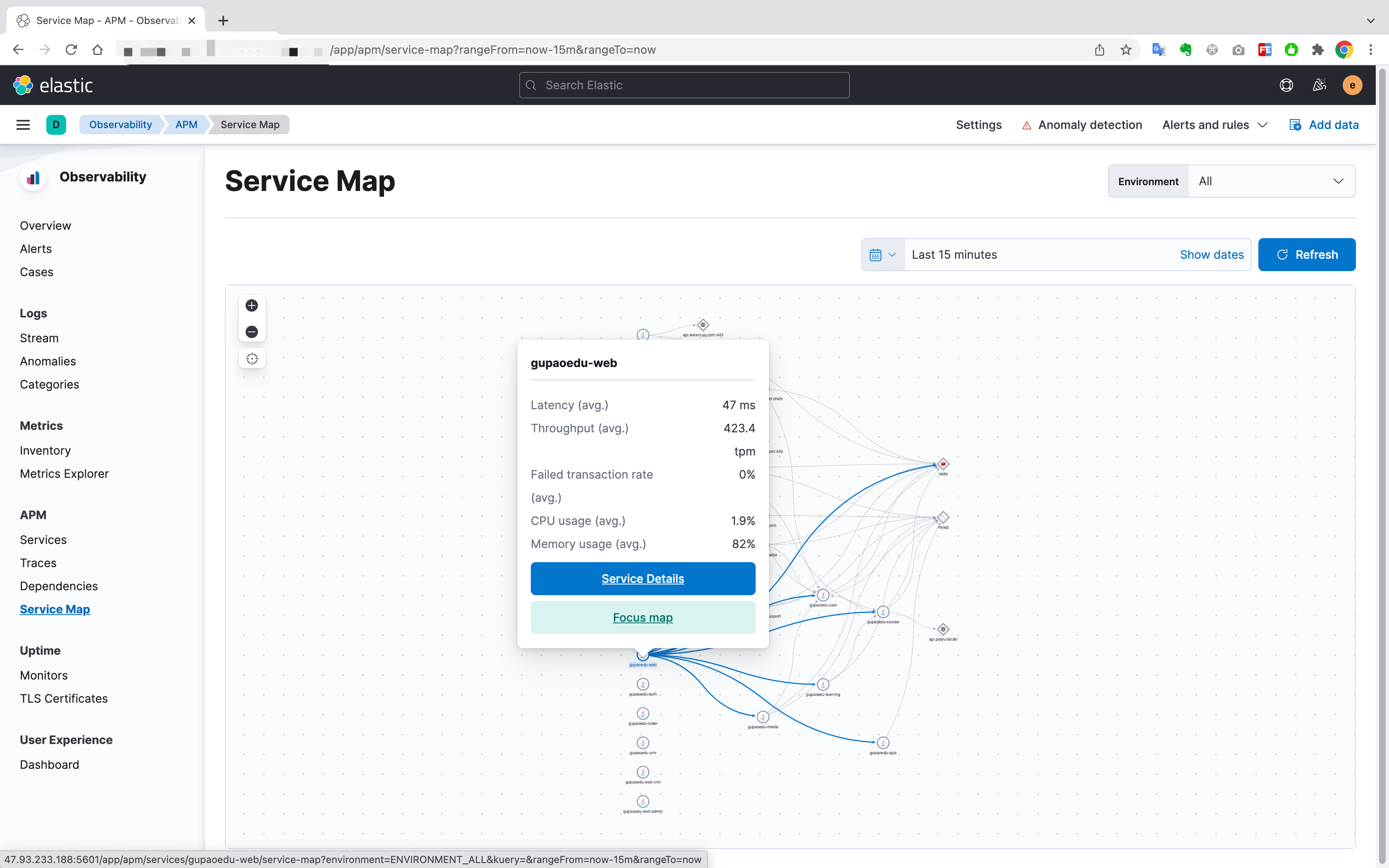The height and width of the screenshot is (868, 1389).
Task: Open a new browser tab
Action: pyautogui.click(x=223, y=21)
